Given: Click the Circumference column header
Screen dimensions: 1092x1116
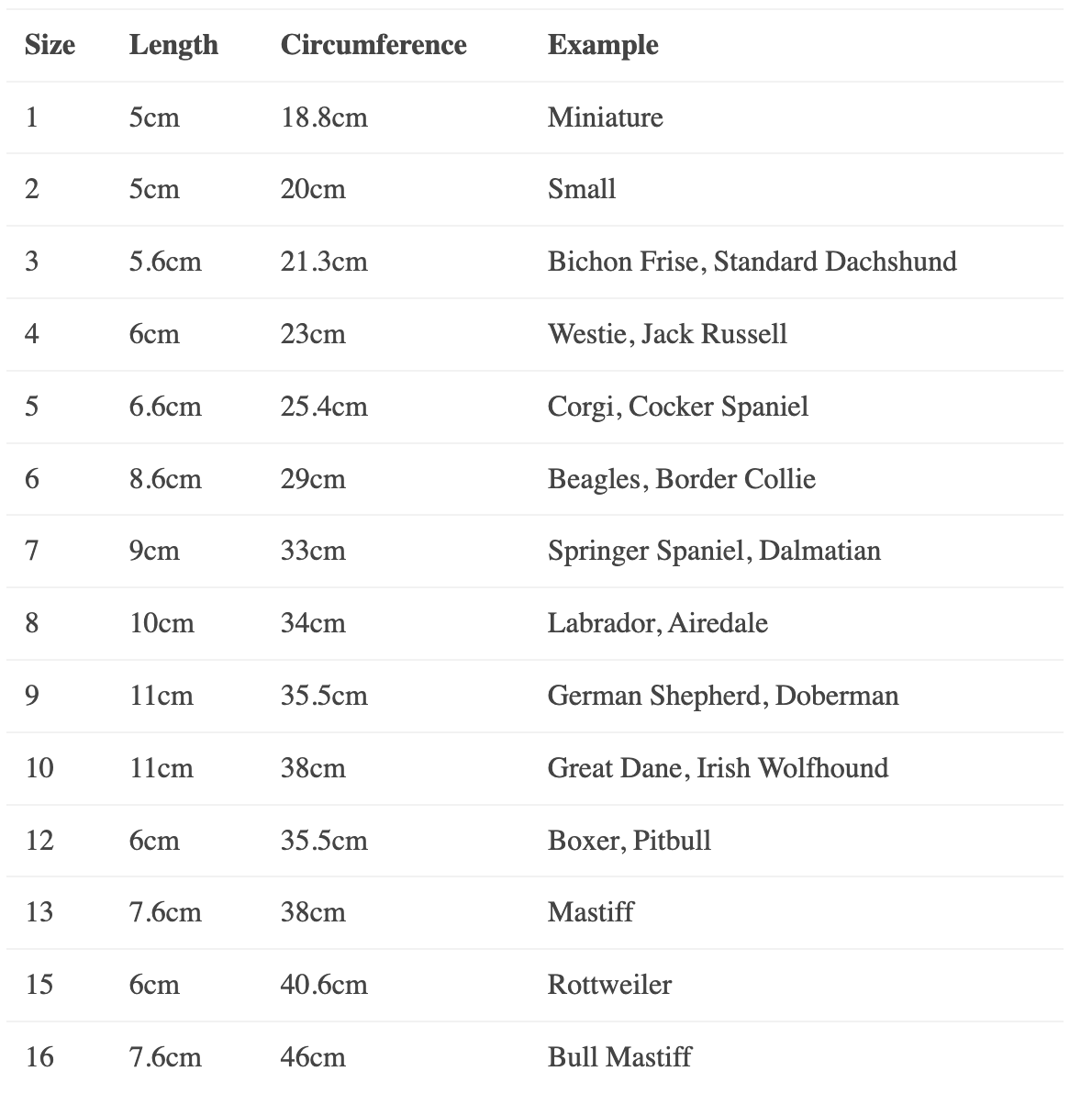Looking at the screenshot, I should pos(373,45).
